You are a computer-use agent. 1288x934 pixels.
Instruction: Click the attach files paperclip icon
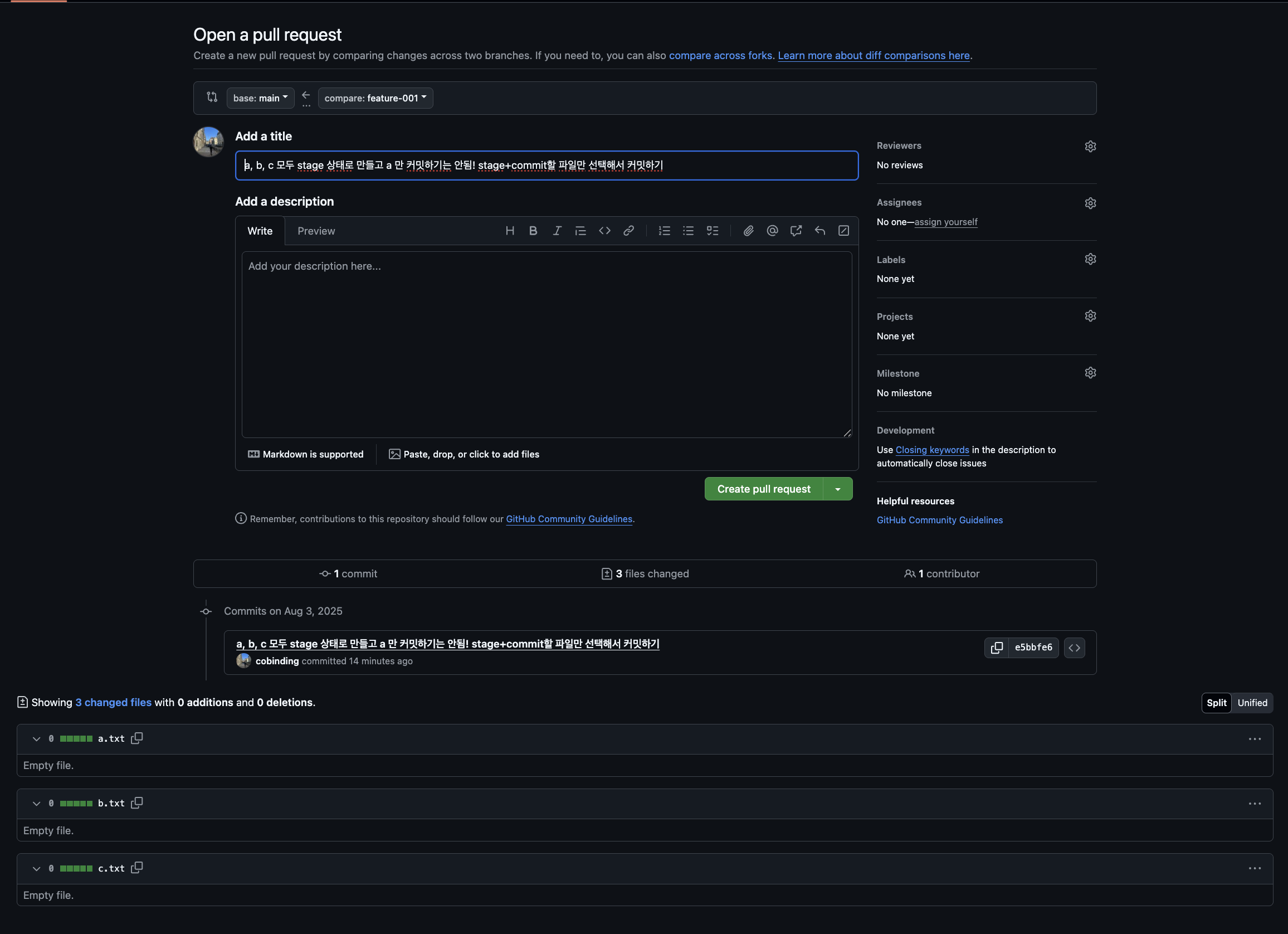tap(748, 231)
